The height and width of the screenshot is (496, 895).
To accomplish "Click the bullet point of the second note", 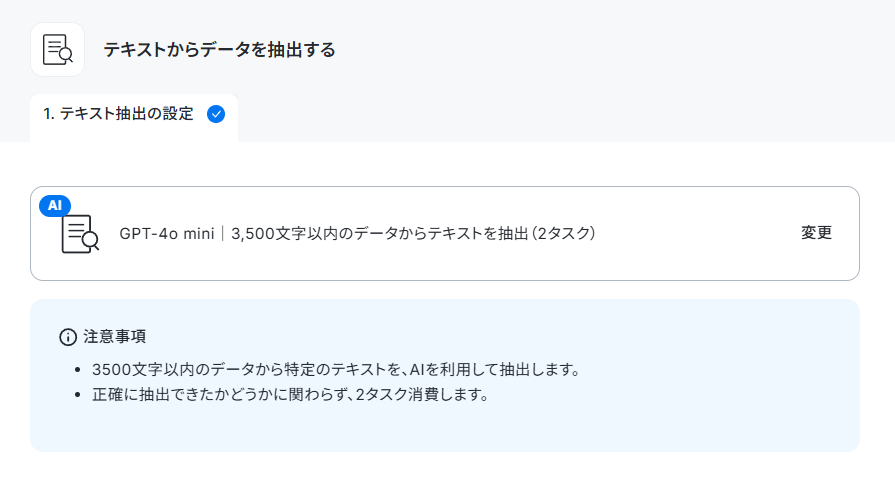I will pos(78,395).
